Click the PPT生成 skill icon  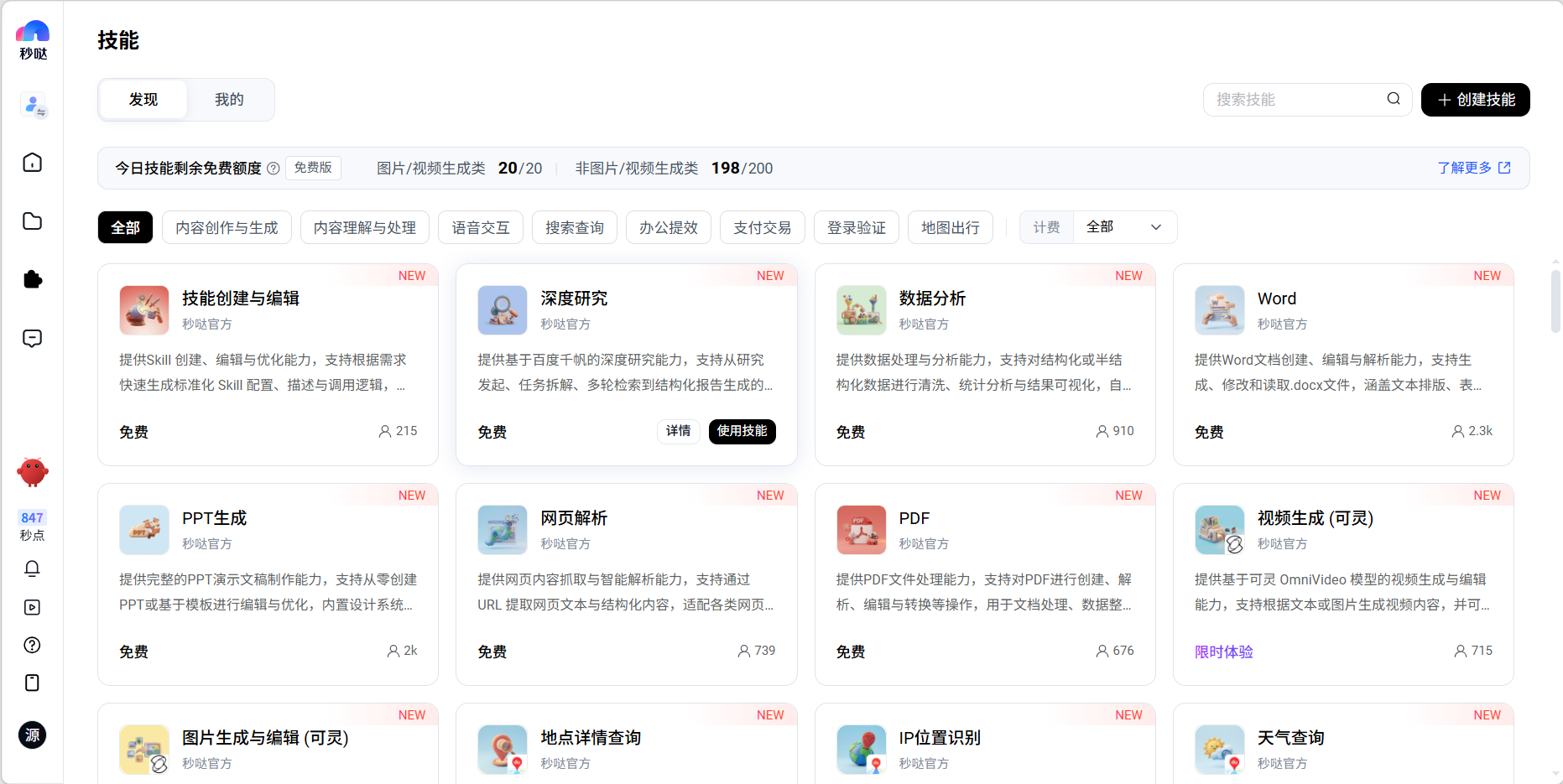[x=144, y=530]
